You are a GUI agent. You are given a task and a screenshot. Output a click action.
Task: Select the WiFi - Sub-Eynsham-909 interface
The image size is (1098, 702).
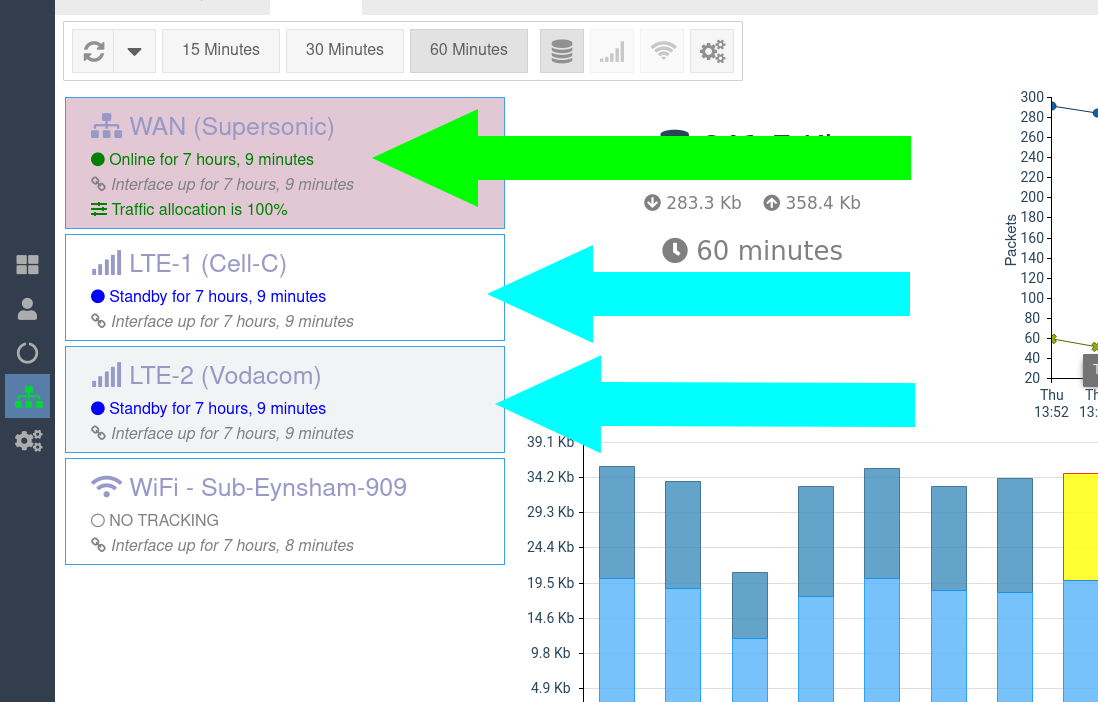267,488
